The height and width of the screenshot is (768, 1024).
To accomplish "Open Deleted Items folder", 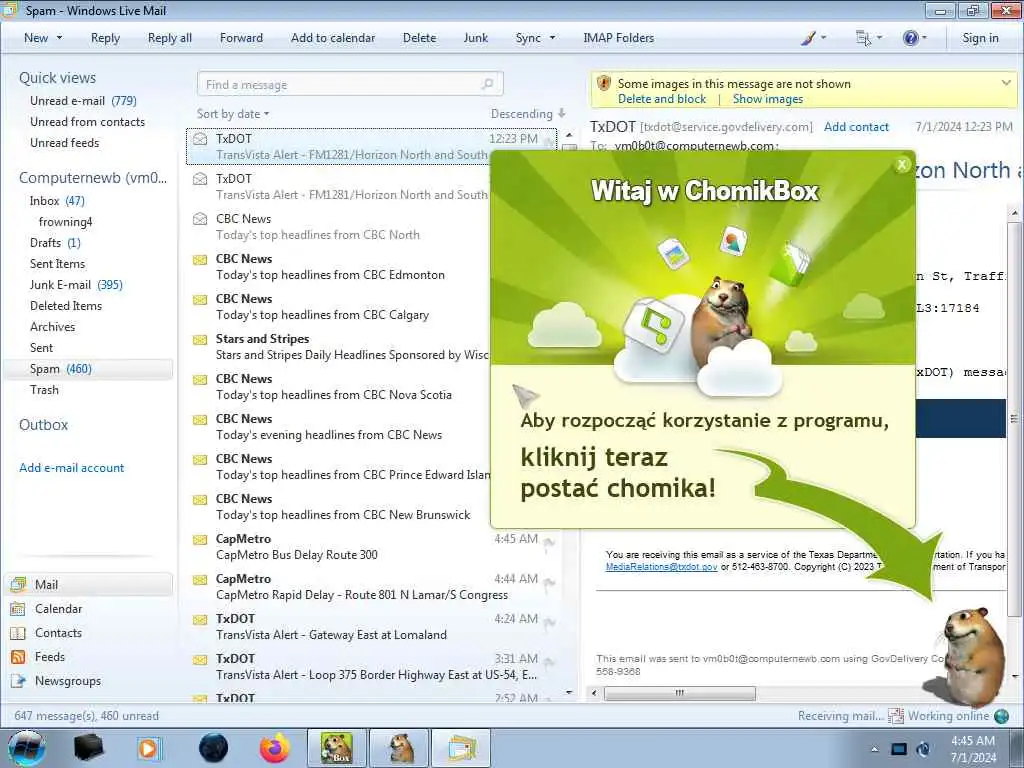I will 66,305.
